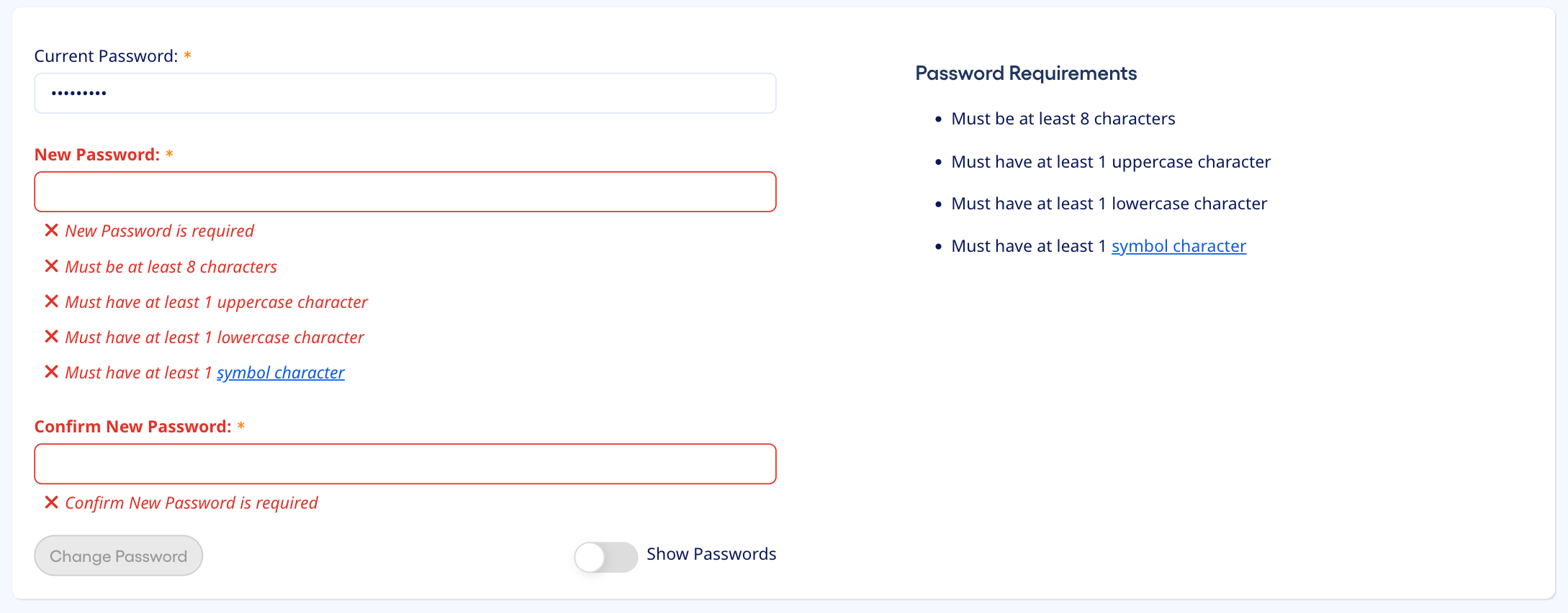Click the red "New Password:" label

(x=97, y=155)
